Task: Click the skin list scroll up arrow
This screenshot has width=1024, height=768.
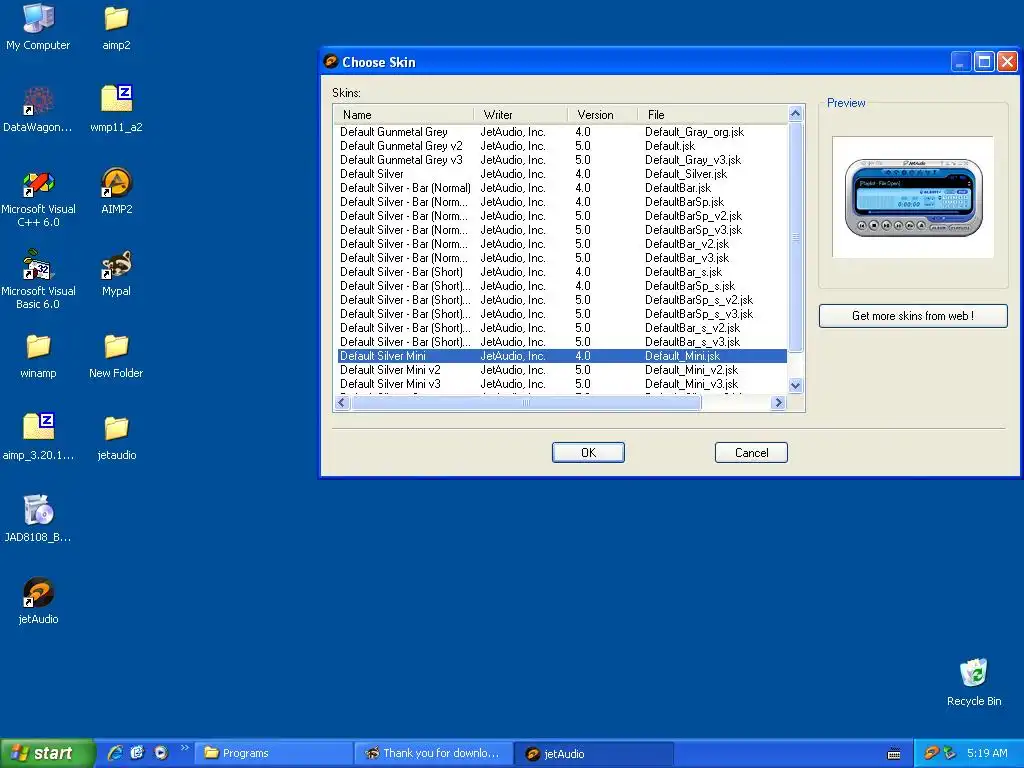Action: tap(795, 114)
